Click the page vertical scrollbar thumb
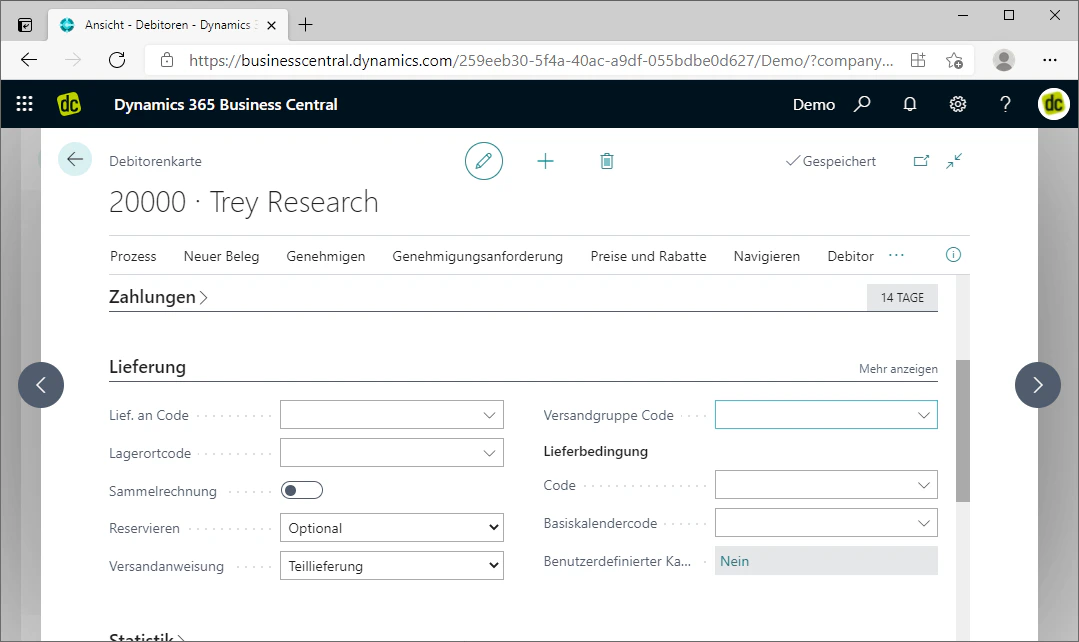1079x642 pixels. [963, 431]
